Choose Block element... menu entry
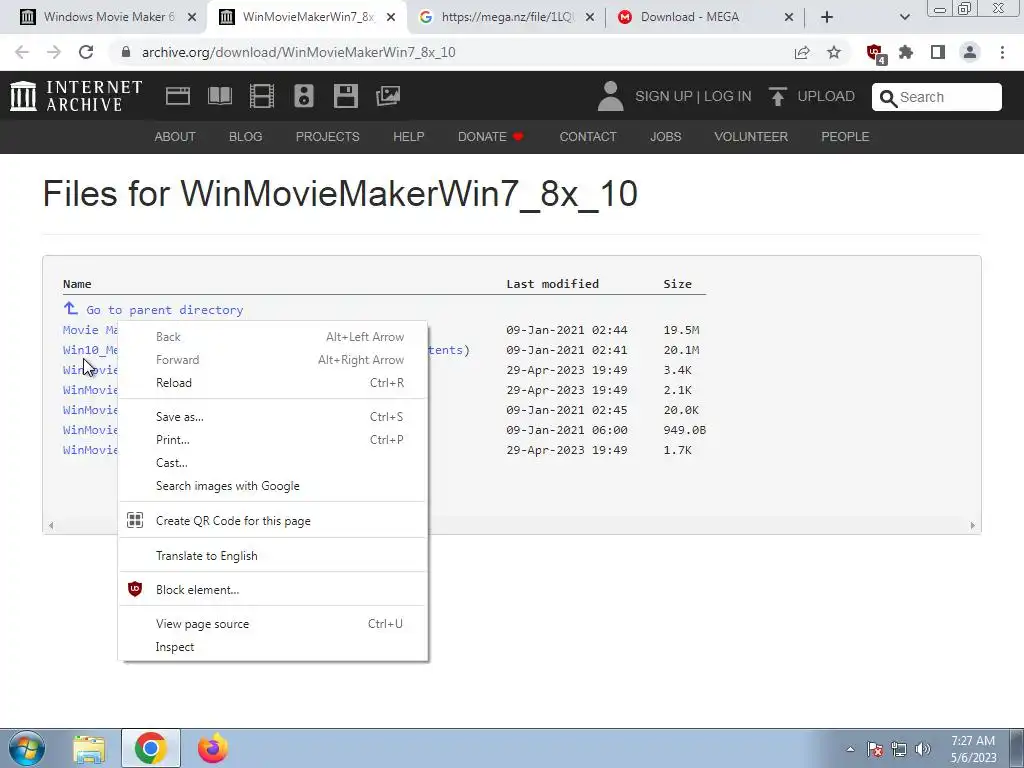Screen dimensions: 1024x768 point(273,590)
